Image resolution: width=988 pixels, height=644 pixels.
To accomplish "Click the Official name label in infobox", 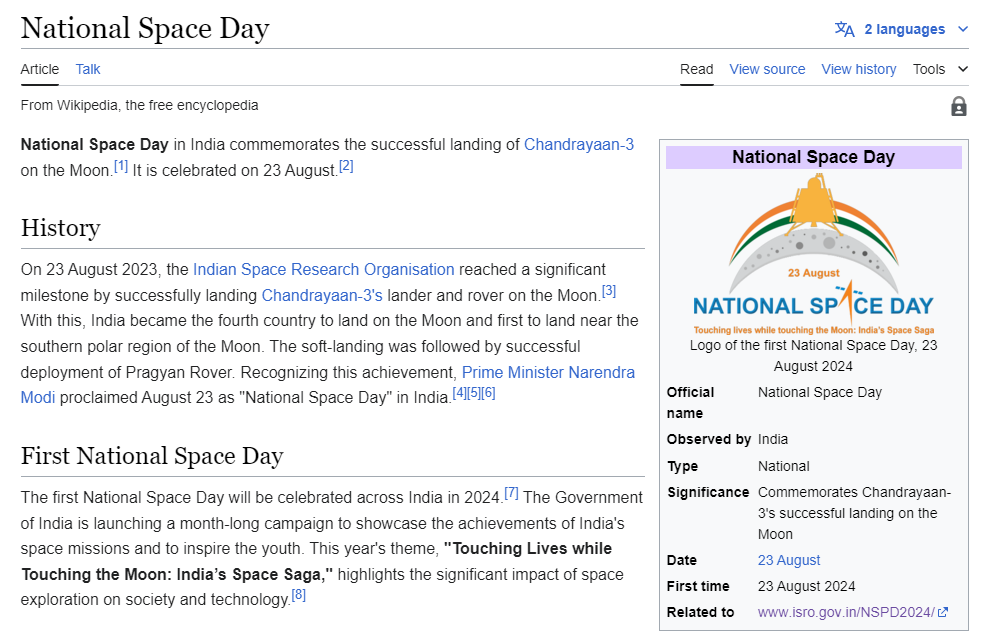I will pyautogui.click(x=691, y=403).
